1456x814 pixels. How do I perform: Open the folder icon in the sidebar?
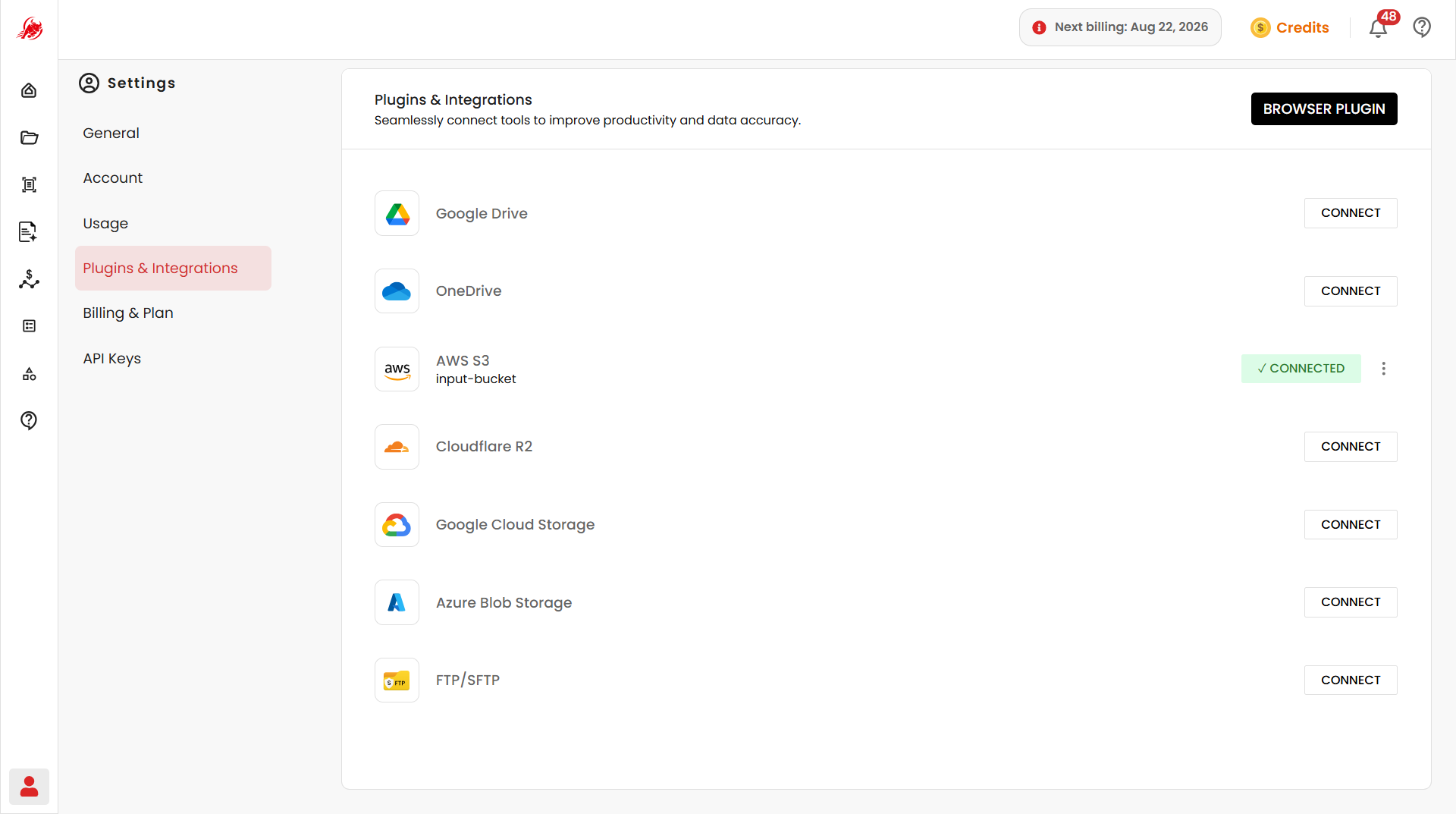pos(29,137)
